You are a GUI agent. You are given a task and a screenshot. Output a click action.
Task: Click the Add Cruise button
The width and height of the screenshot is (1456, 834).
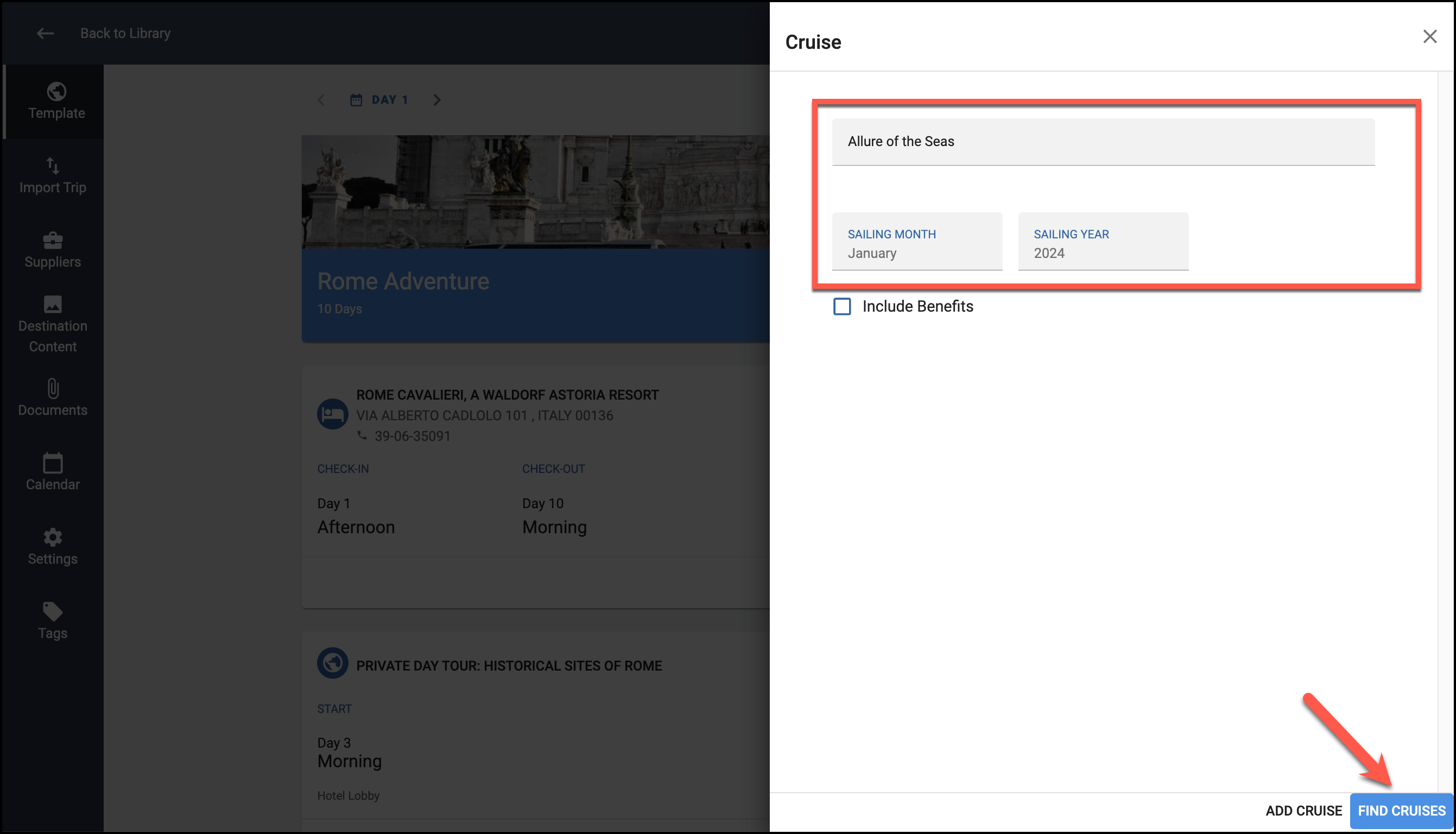(1303, 811)
